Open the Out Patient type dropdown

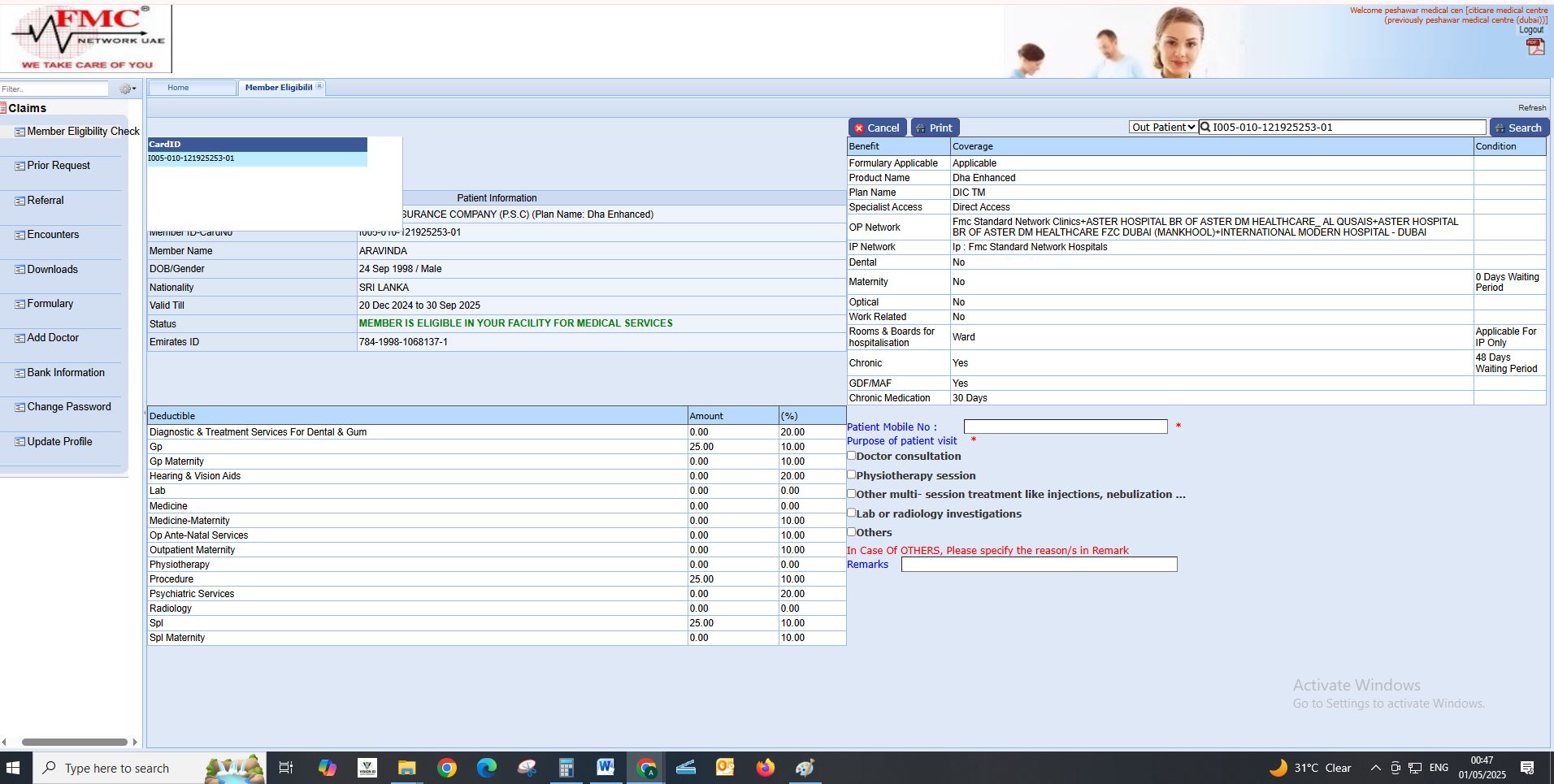coord(1163,127)
